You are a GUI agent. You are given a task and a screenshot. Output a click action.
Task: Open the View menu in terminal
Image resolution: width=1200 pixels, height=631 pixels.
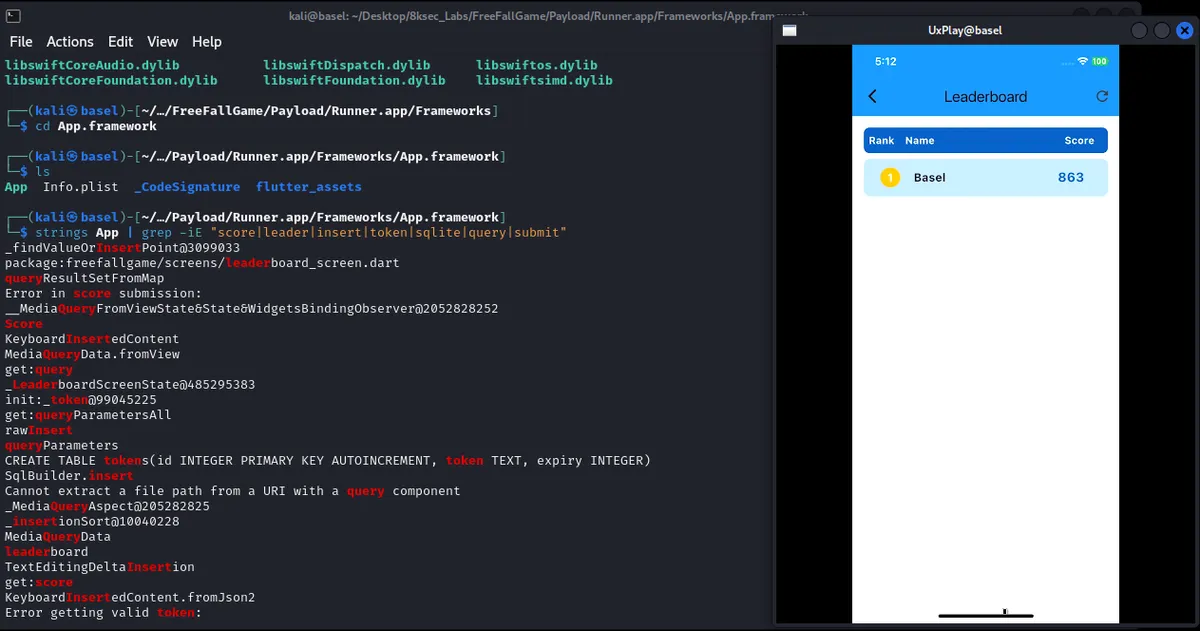coord(163,42)
